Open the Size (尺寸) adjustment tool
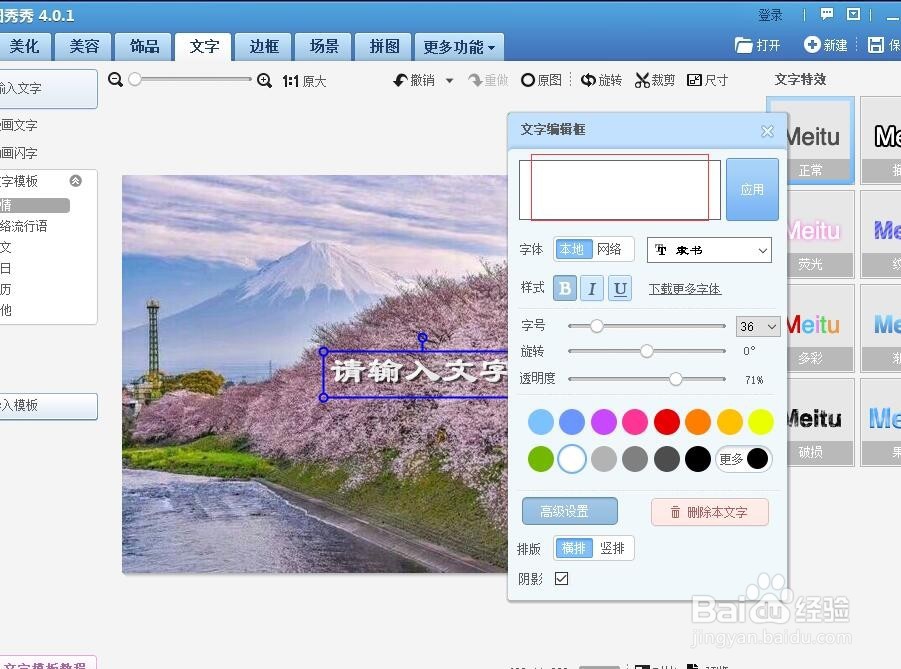The image size is (901, 669). click(x=707, y=80)
